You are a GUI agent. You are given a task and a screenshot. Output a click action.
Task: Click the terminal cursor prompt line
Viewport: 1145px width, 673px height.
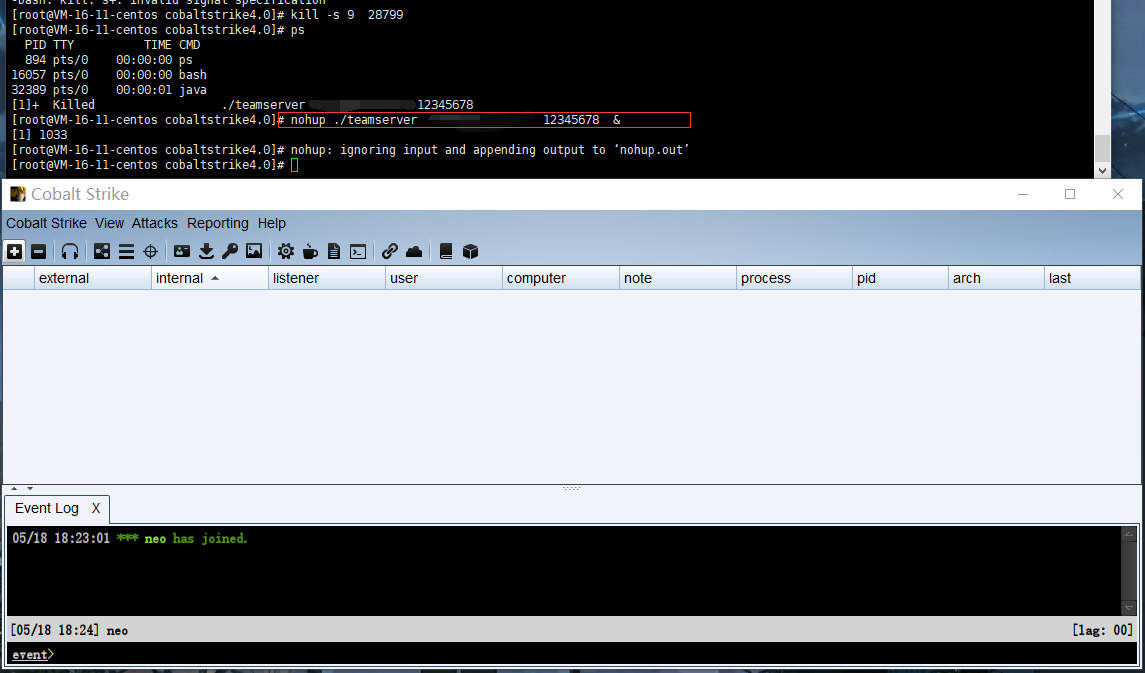coord(155,165)
